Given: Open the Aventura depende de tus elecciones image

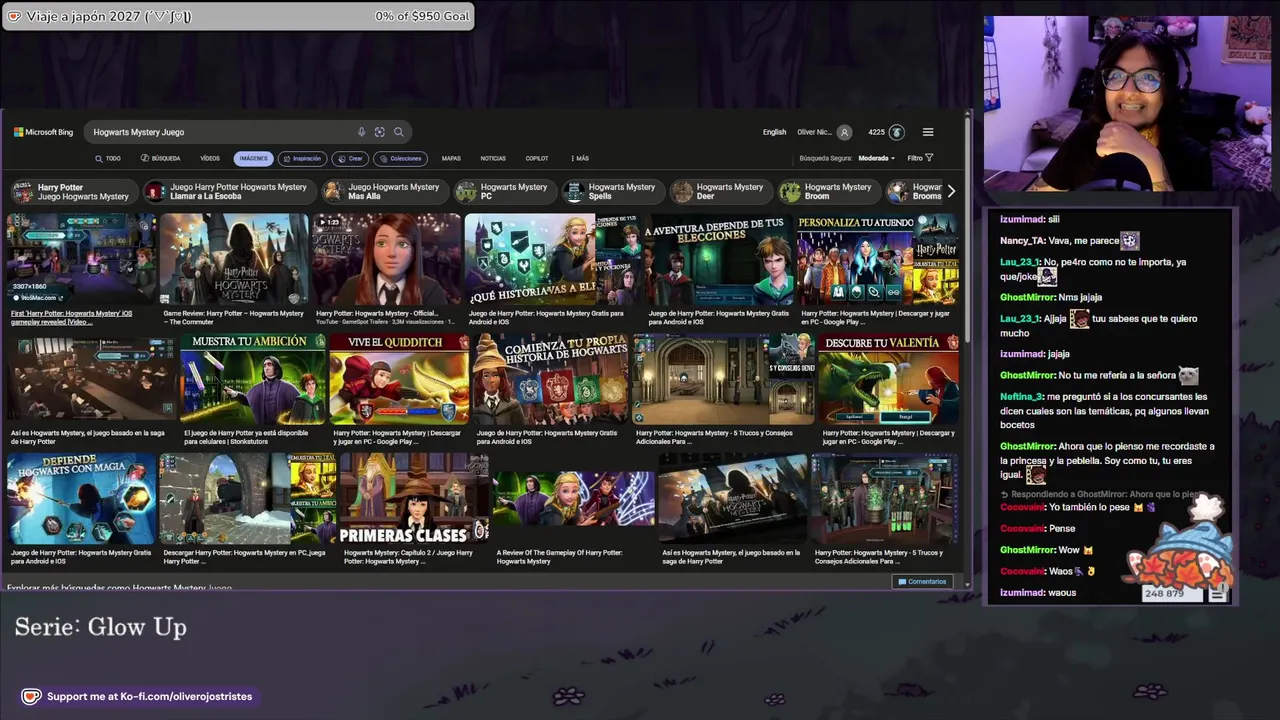Looking at the screenshot, I should pos(718,259).
